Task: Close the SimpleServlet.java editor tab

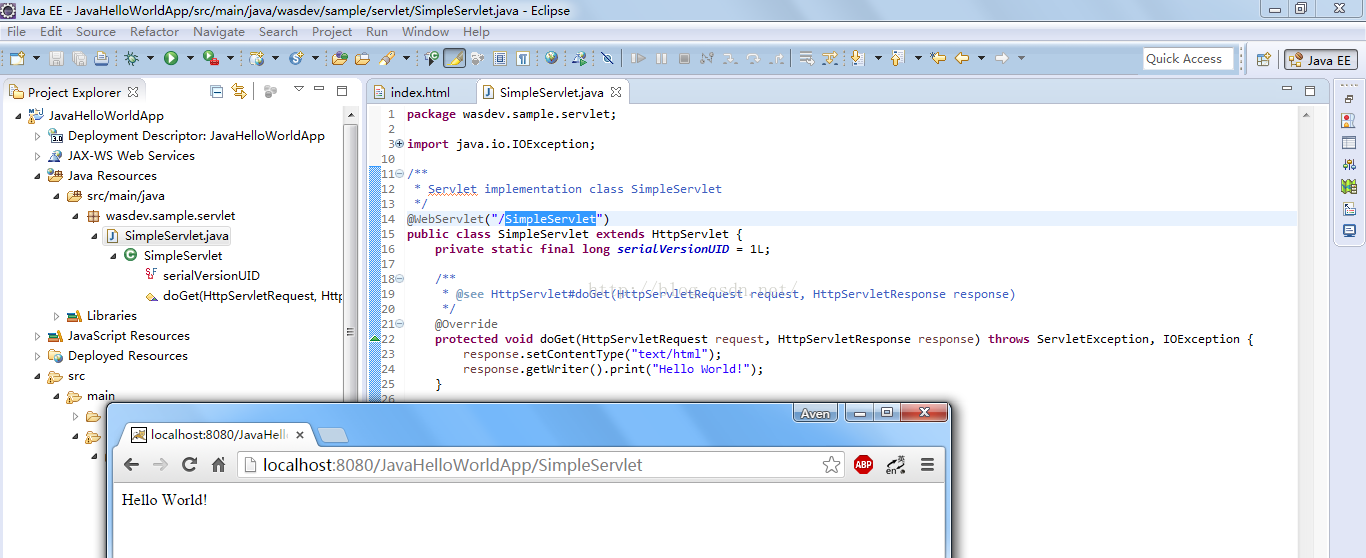Action: tap(616, 92)
